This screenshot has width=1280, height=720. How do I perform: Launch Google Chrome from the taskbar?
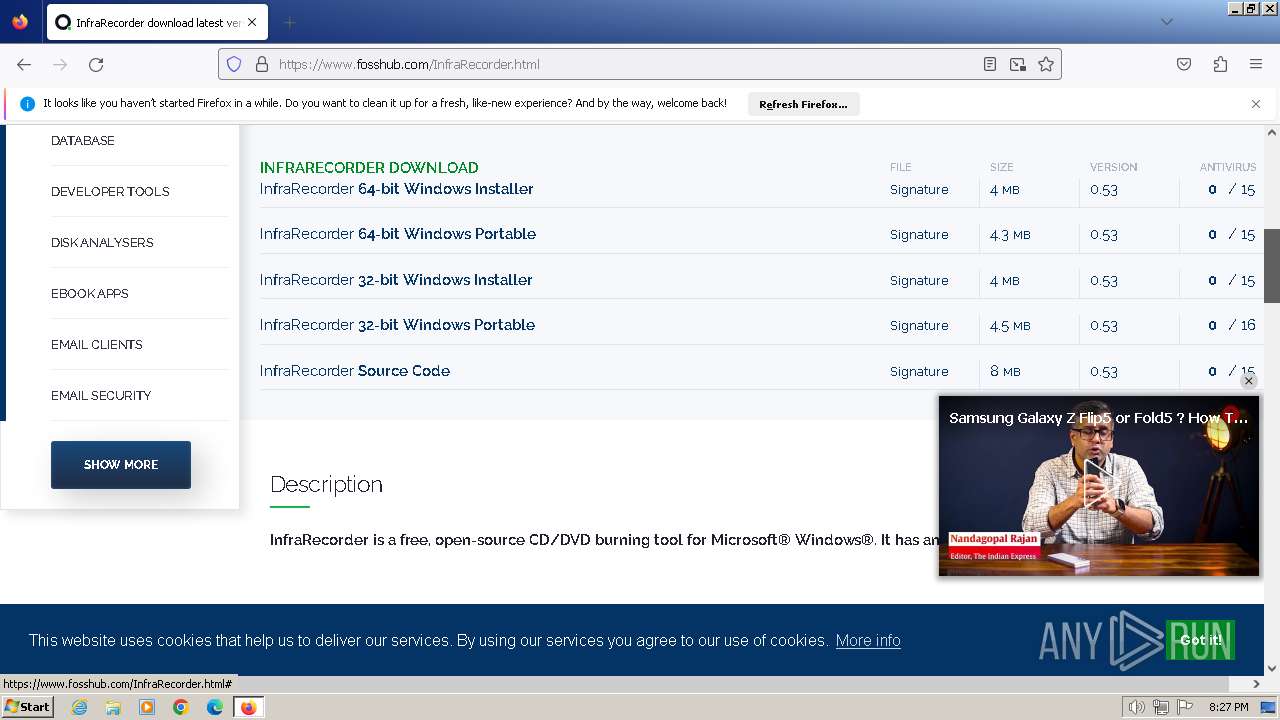pyautogui.click(x=181, y=707)
